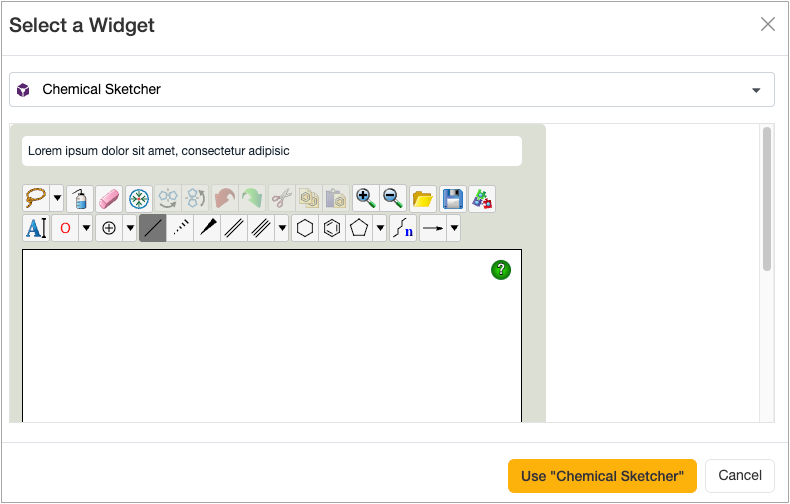790x504 pixels.
Task: Select the variable chain tool
Action: [x=403, y=228]
